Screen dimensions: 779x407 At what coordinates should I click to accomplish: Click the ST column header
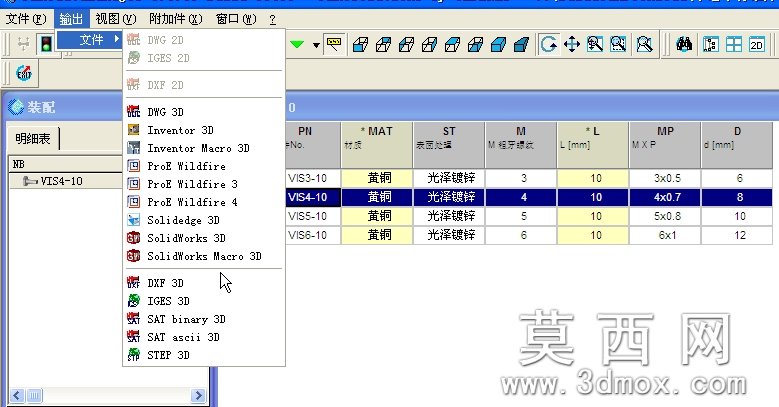[449, 145]
